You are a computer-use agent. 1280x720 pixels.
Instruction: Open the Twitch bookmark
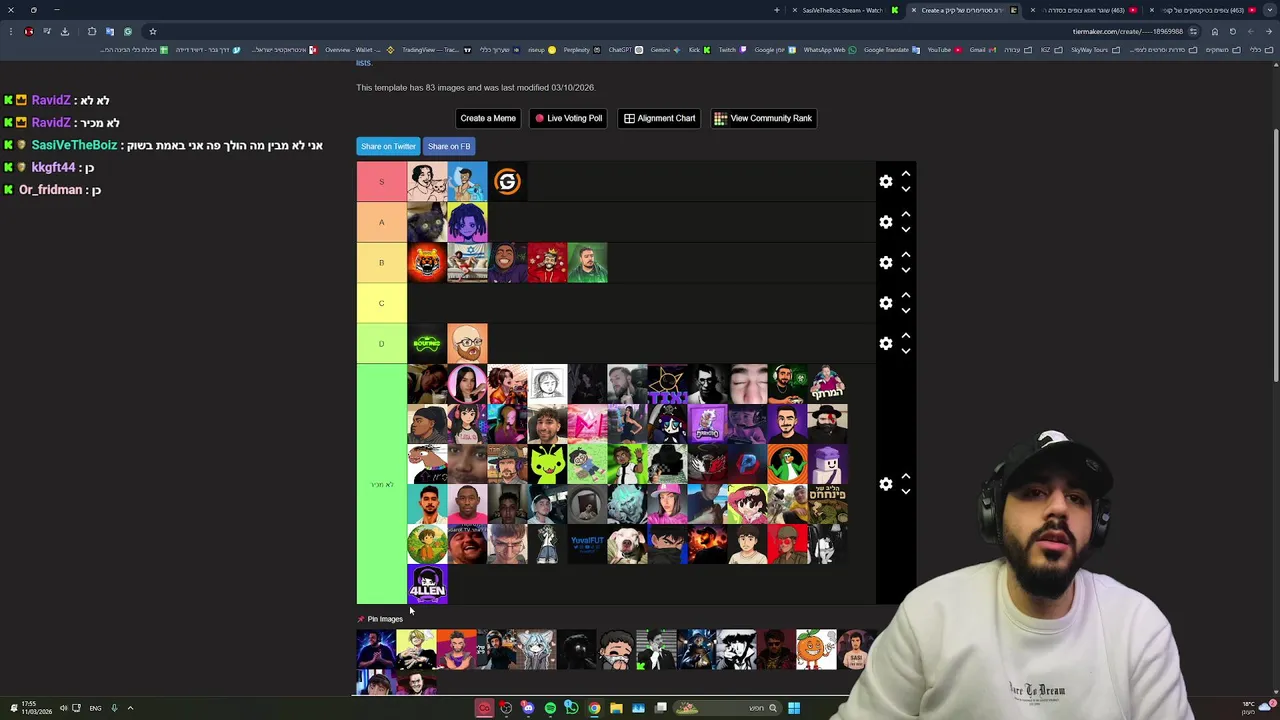tap(732, 50)
